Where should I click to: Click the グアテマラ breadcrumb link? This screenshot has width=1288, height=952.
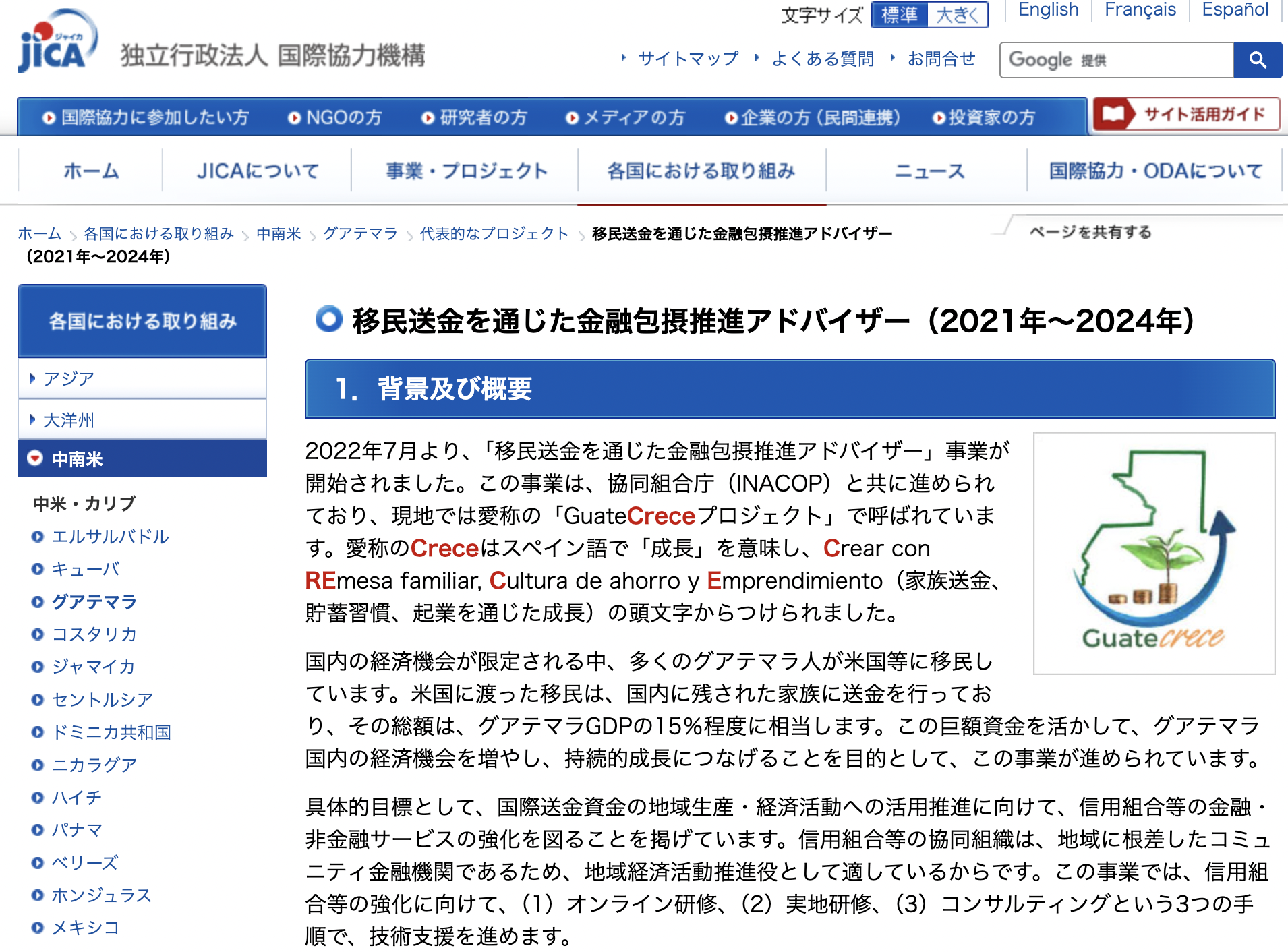pyautogui.click(x=360, y=233)
